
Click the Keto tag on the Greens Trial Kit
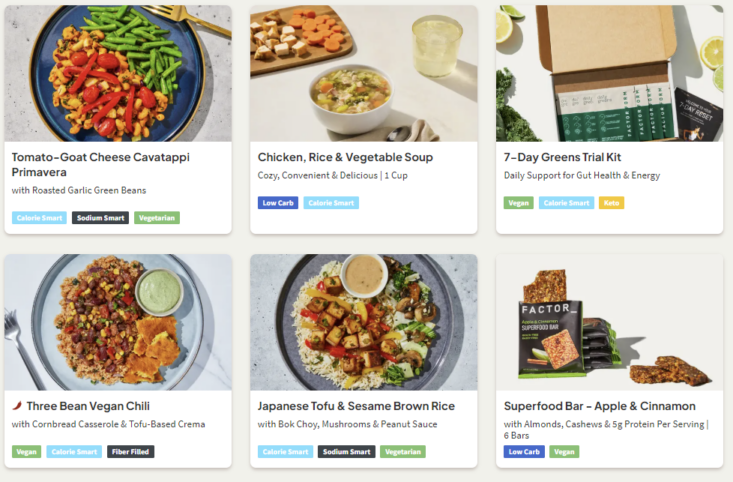click(611, 203)
